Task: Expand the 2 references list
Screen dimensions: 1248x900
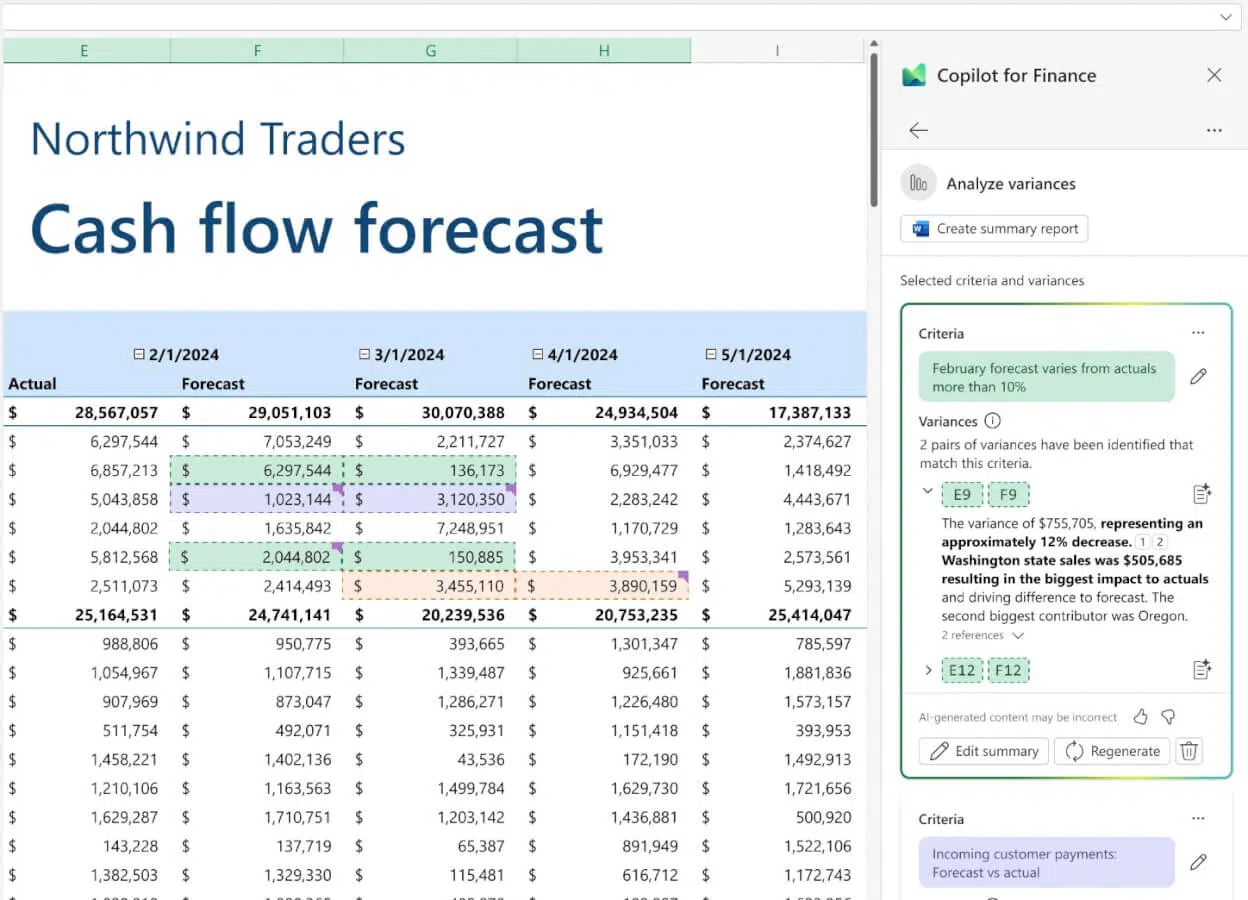Action: click(982, 635)
